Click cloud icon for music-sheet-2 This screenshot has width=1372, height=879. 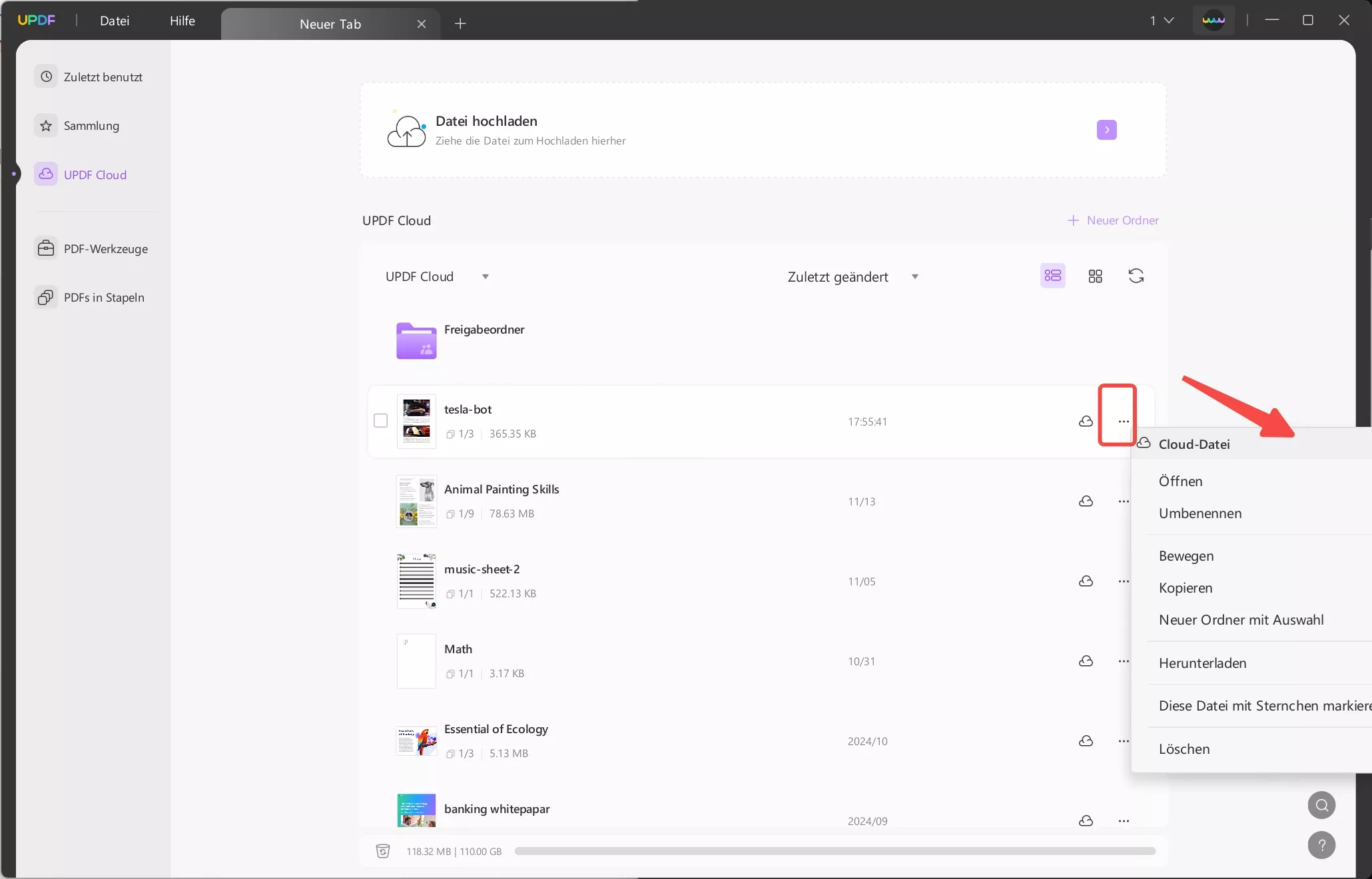(x=1086, y=581)
